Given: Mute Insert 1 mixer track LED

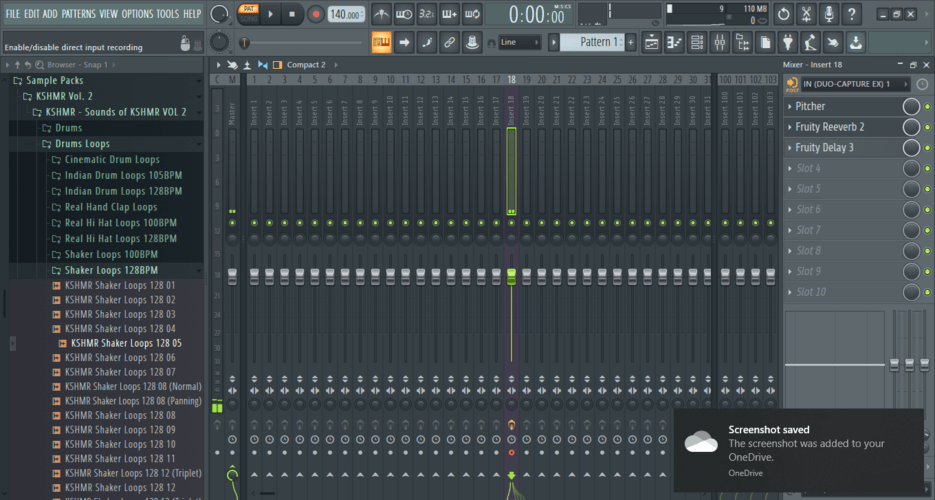Looking at the screenshot, I should 254,223.
